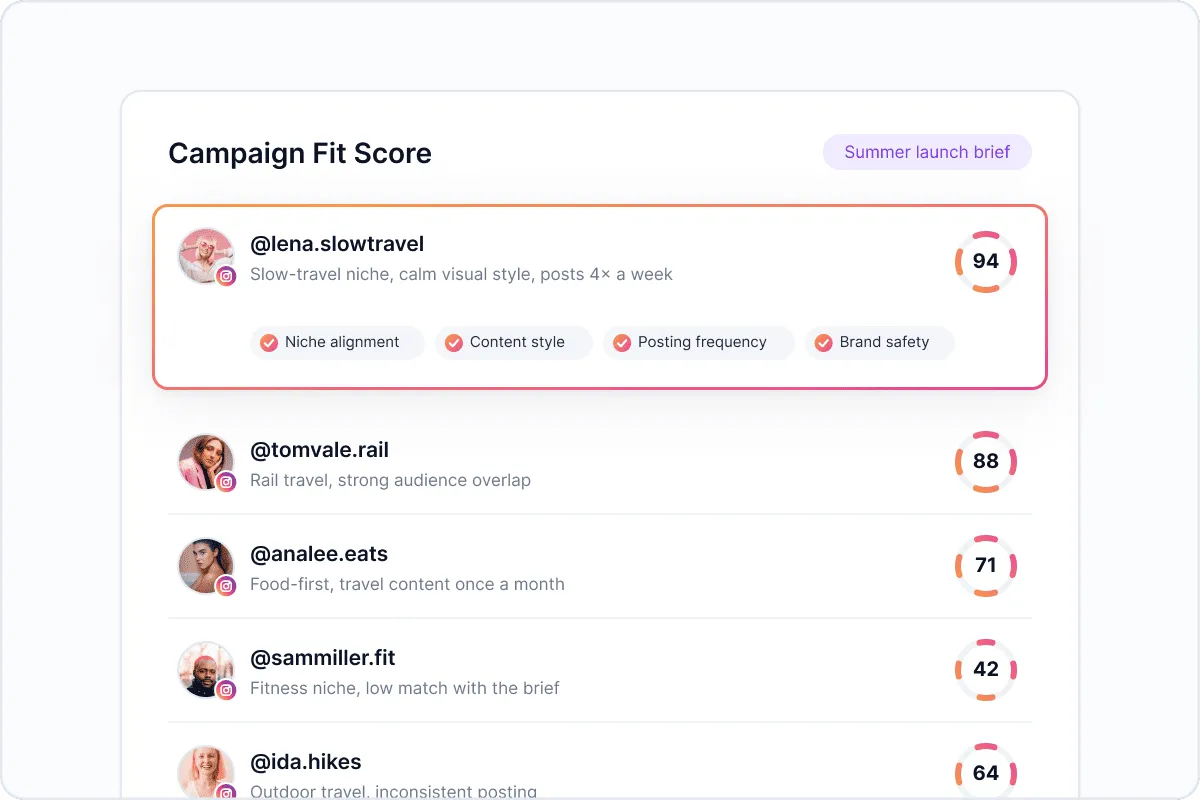
Task: Open @lena.slowtravel username
Action: click(x=337, y=244)
